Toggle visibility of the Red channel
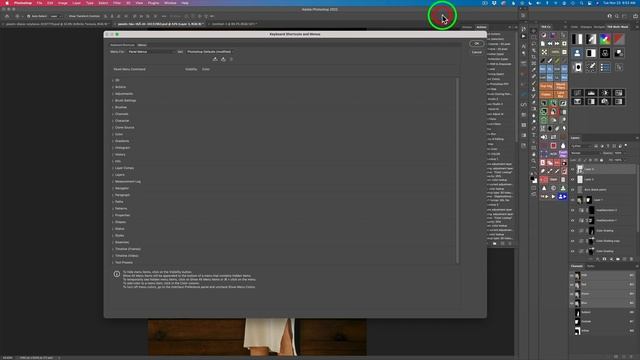The width and height of the screenshot is (640, 360). tap(572, 285)
